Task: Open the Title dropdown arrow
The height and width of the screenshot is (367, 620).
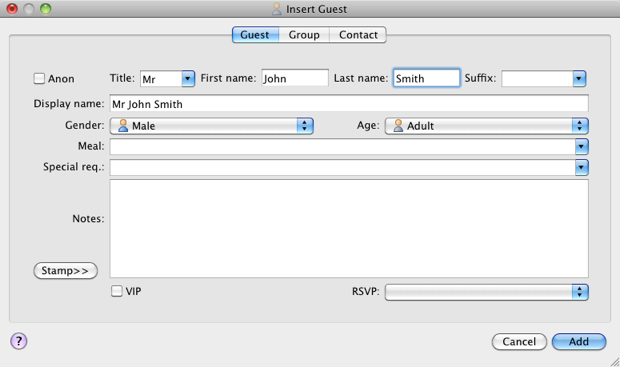Action: [x=188, y=79]
